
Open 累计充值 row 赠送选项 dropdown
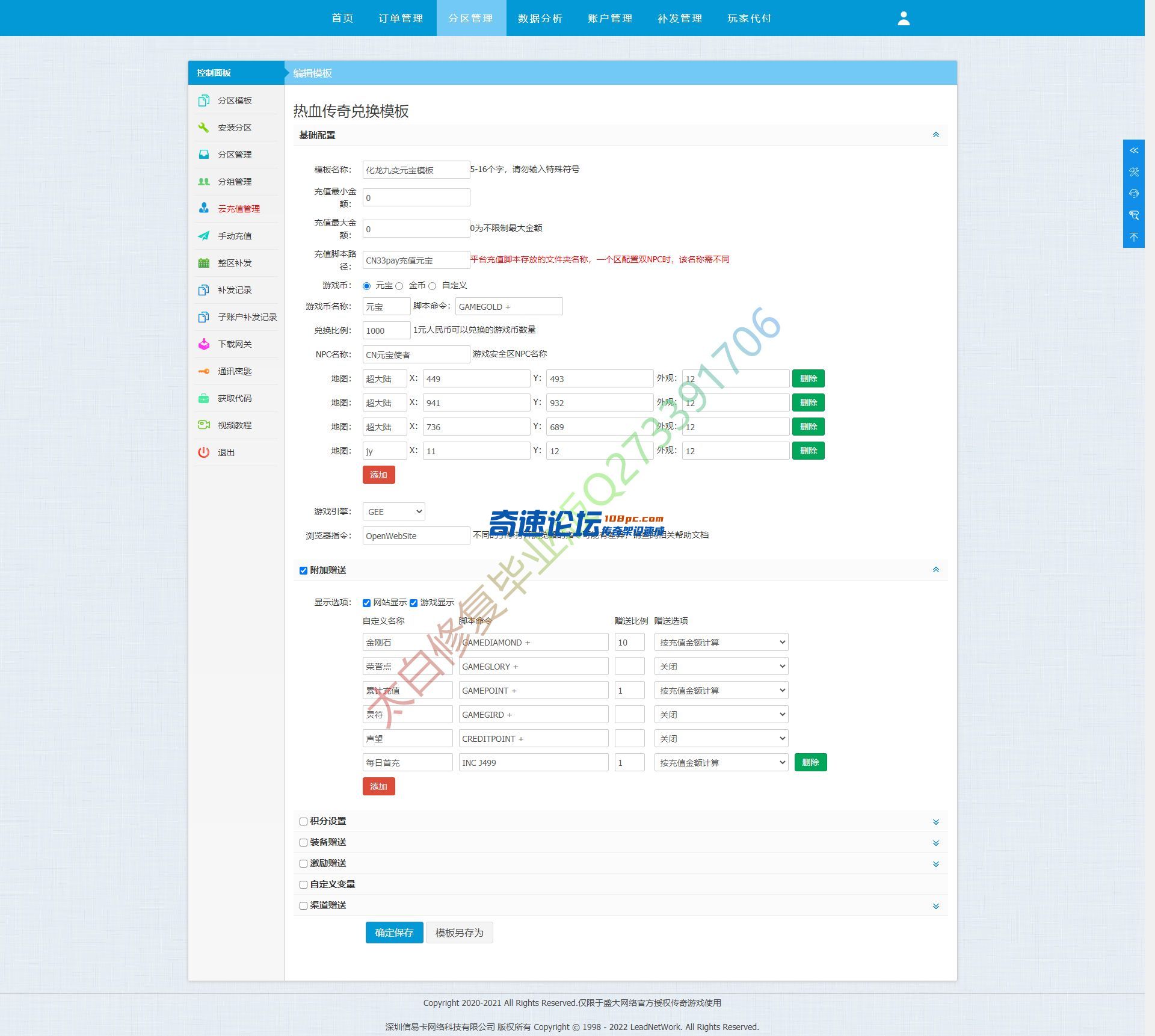(x=721, y=690)
